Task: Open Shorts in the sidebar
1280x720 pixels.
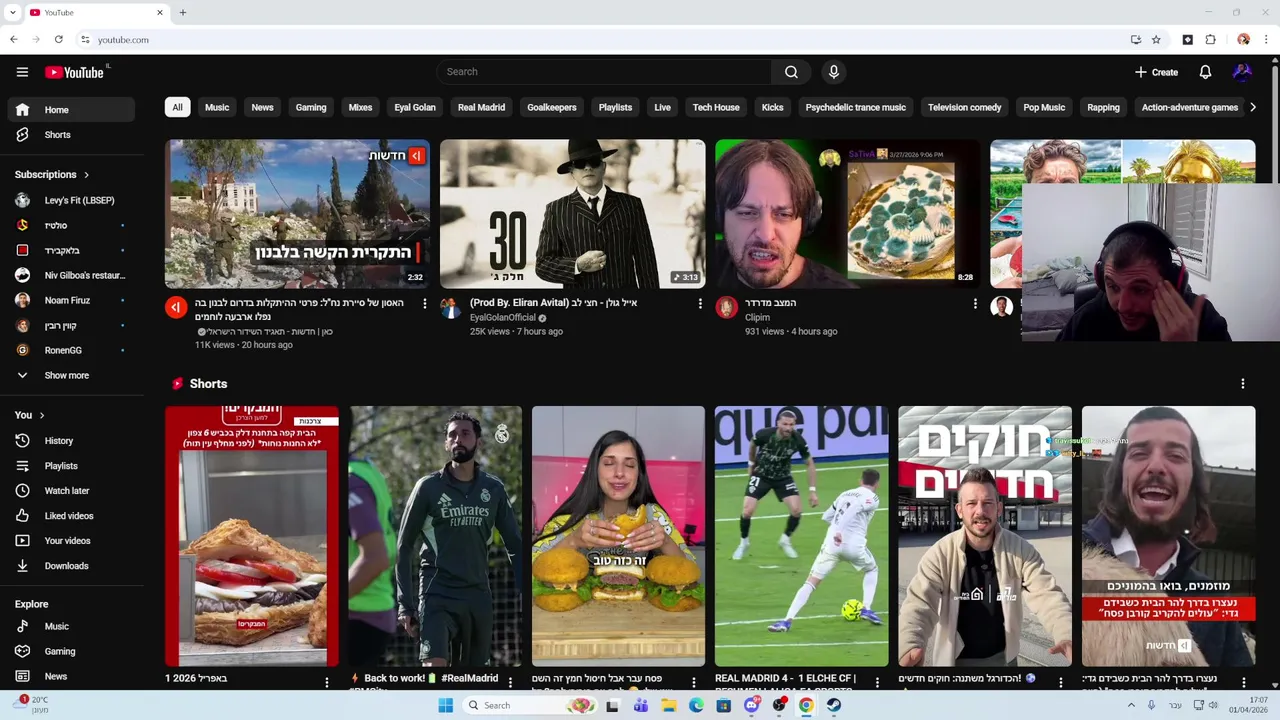Action: coord(71,135)
